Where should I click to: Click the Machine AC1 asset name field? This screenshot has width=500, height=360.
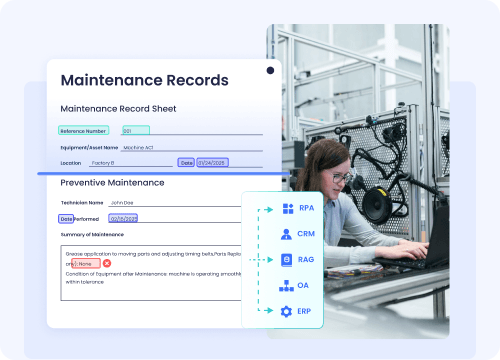[x=192, y=147]
